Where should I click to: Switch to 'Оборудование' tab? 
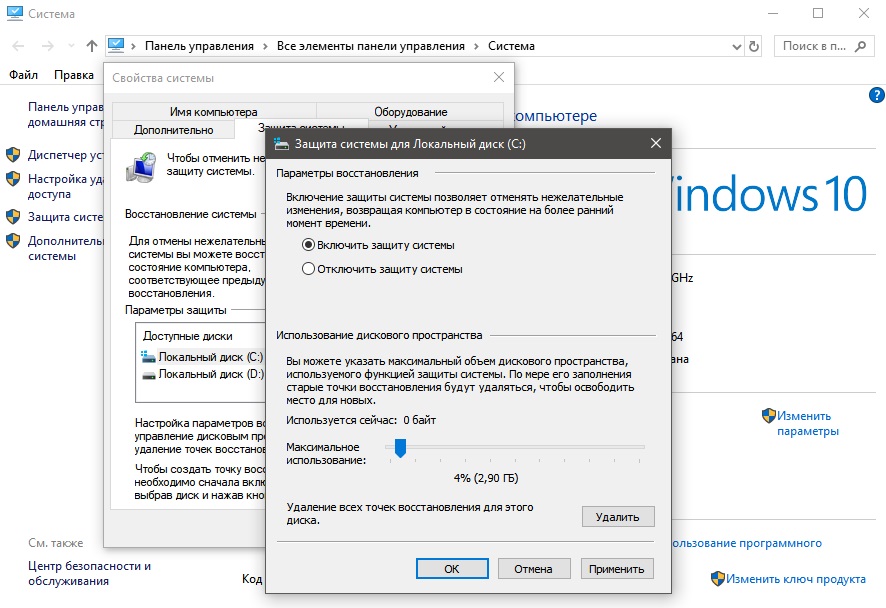(x=410, y=111)
